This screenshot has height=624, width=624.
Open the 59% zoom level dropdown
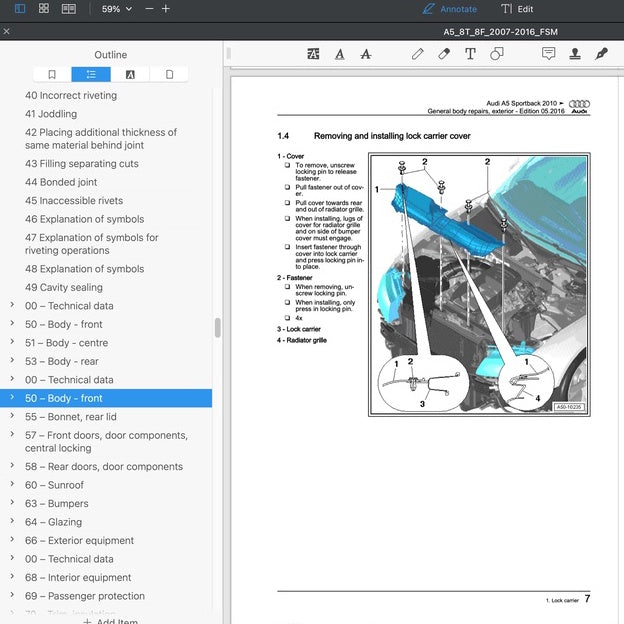(117, 9)
